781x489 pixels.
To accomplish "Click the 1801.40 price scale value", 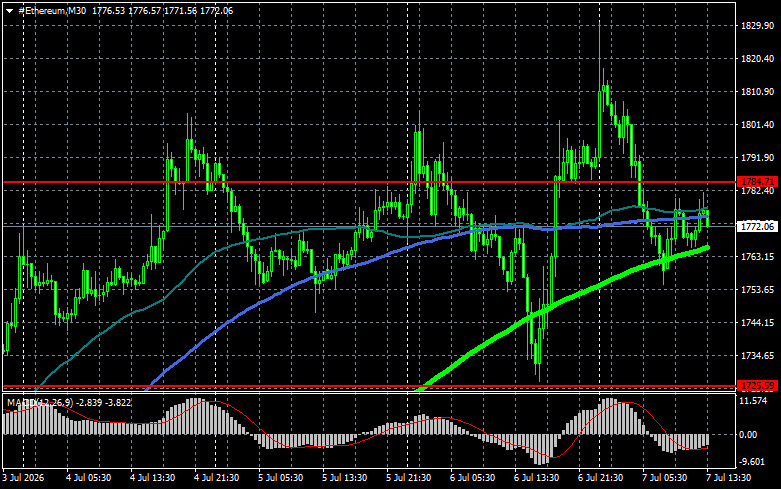I will tap(758, 124).
